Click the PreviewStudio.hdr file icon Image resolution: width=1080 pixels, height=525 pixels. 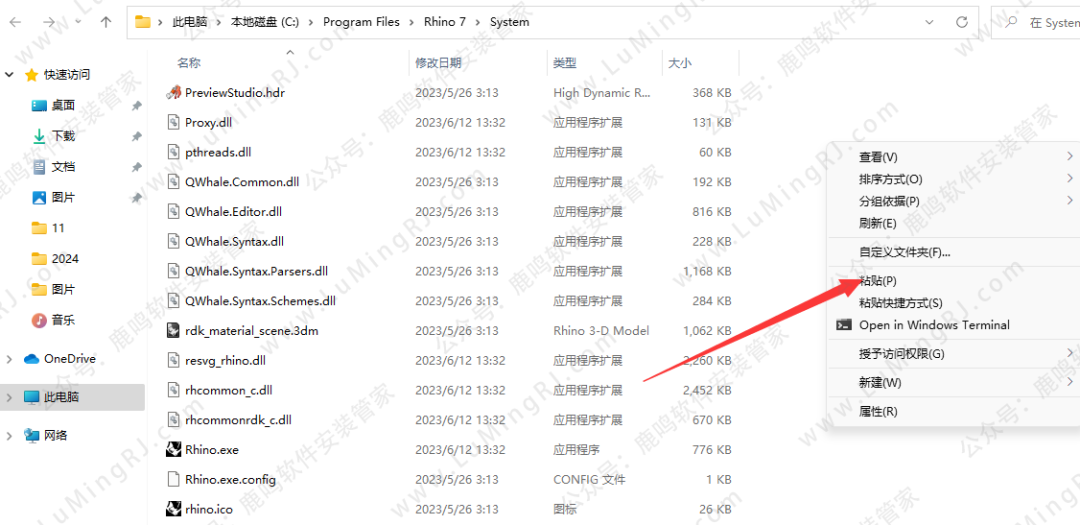173,93
